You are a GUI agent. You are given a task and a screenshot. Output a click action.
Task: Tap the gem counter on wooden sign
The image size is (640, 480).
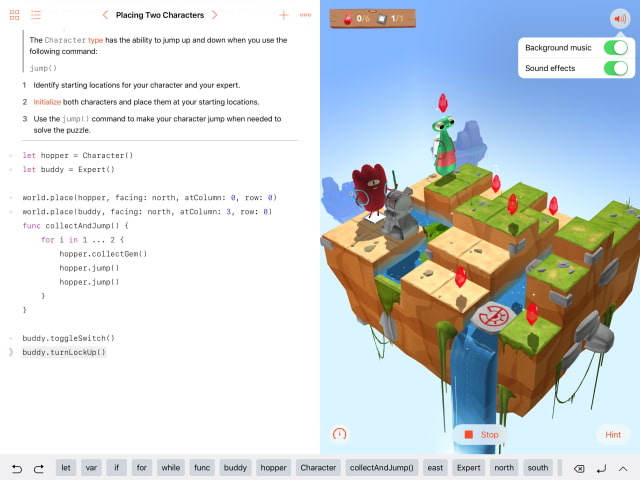[356, 18]
